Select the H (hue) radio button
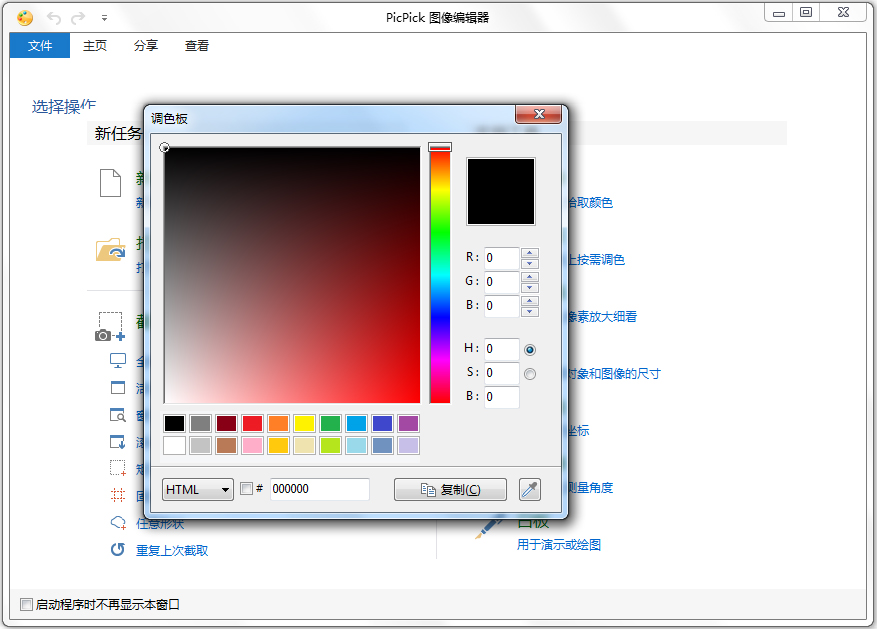Screen dimensions: 877x629 coord(530,350)
